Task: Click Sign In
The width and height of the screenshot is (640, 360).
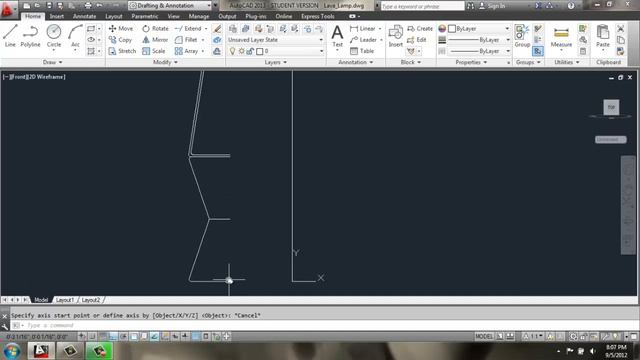Action: pos(492,6)
